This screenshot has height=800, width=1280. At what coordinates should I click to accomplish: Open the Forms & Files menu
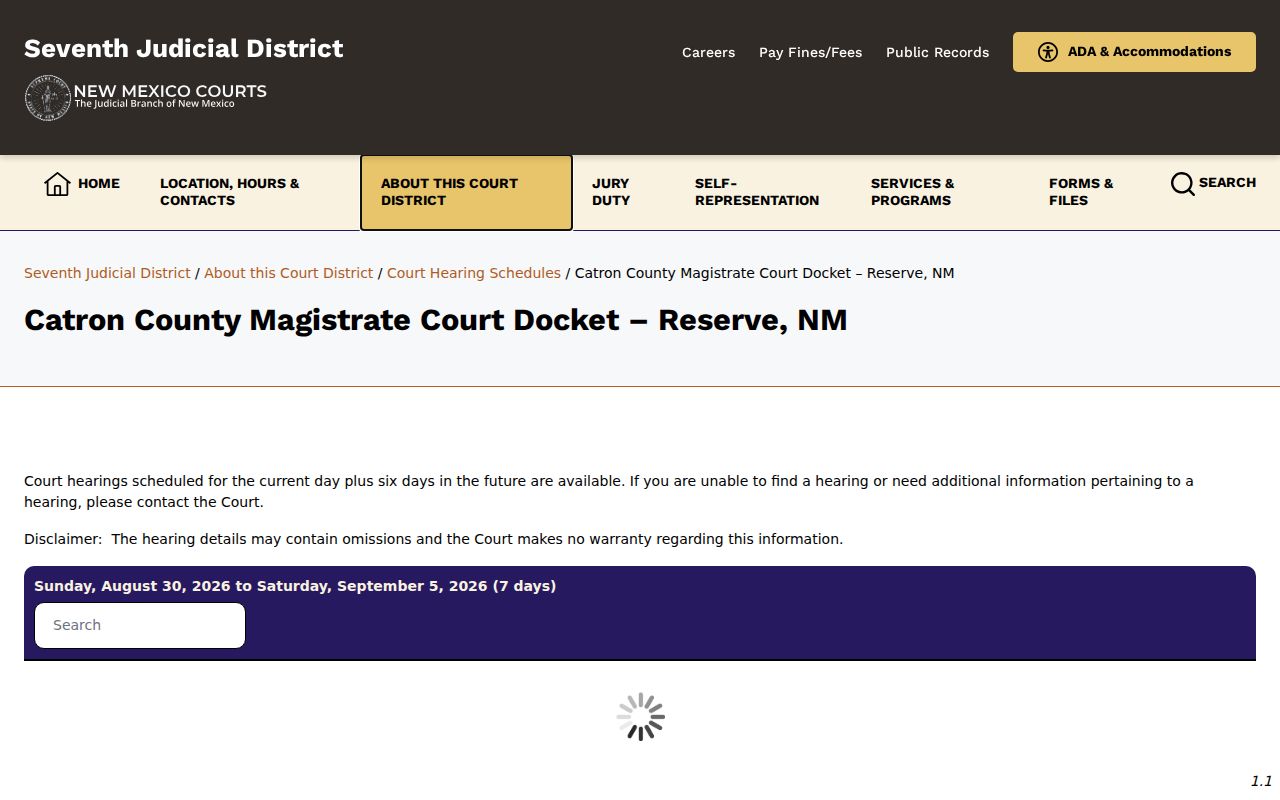(x=1081, y=192)
